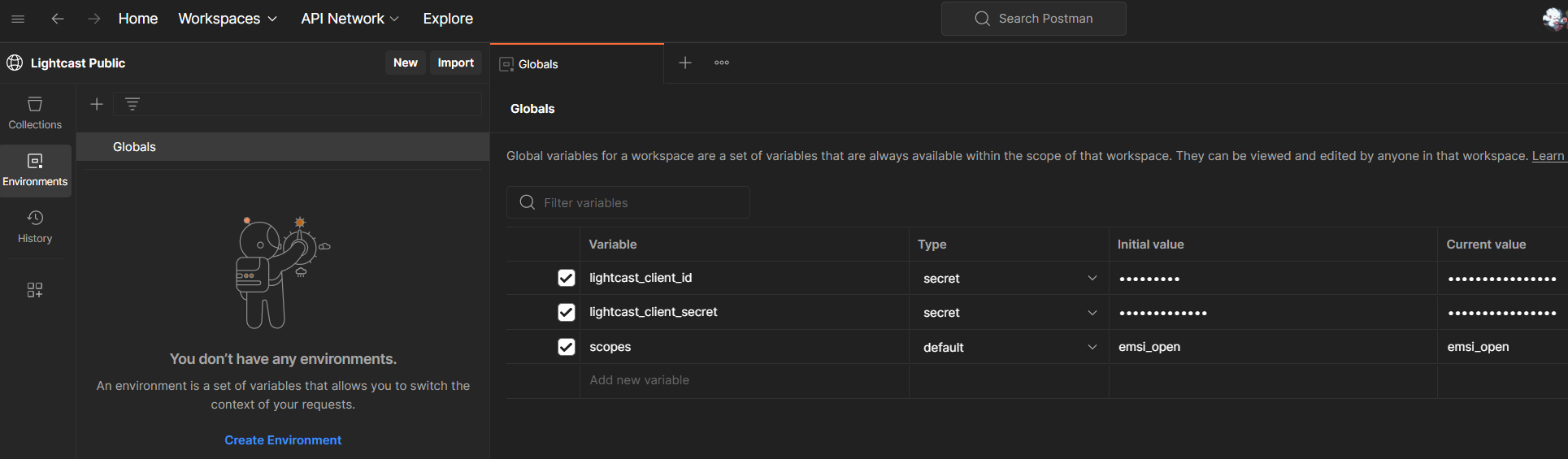
Task: Click masked initial value of lightcast_client_id
Action: 1149,279
